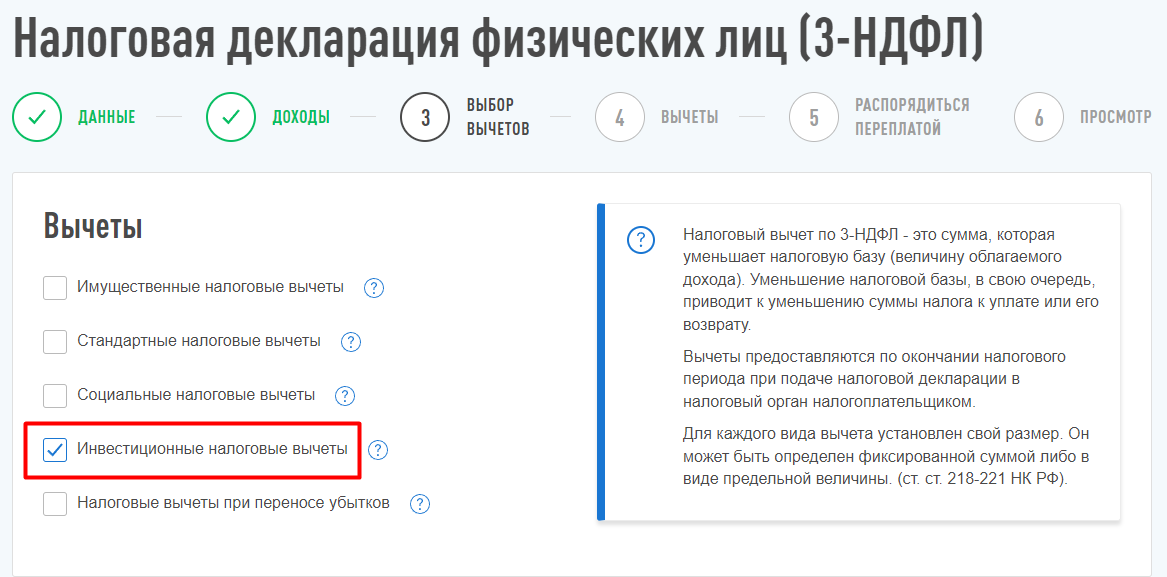The image size is (1167, 577).
Task: Enable Имущественные налоговые вычеты checkbox
Action: (x=55, y=288)
